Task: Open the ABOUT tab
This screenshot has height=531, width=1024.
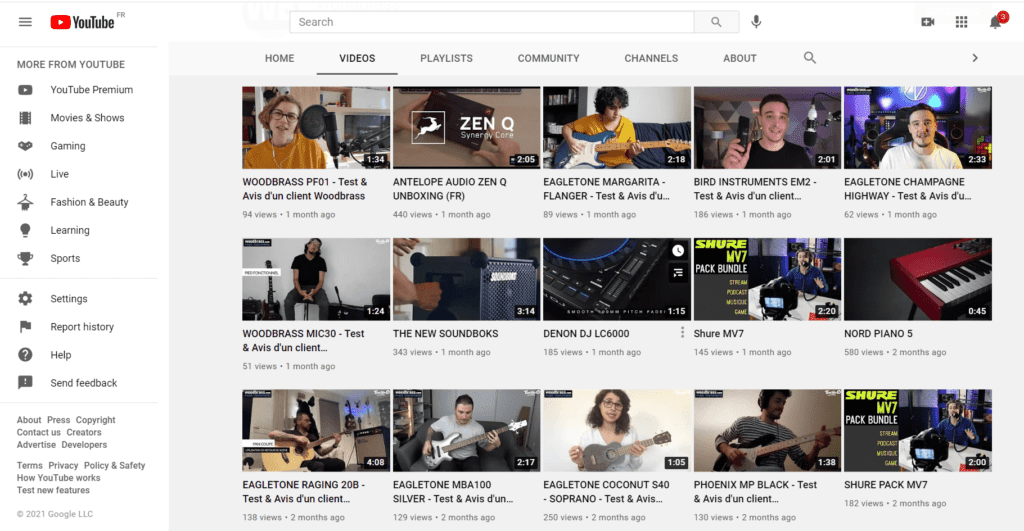Action: click(740, 58)
